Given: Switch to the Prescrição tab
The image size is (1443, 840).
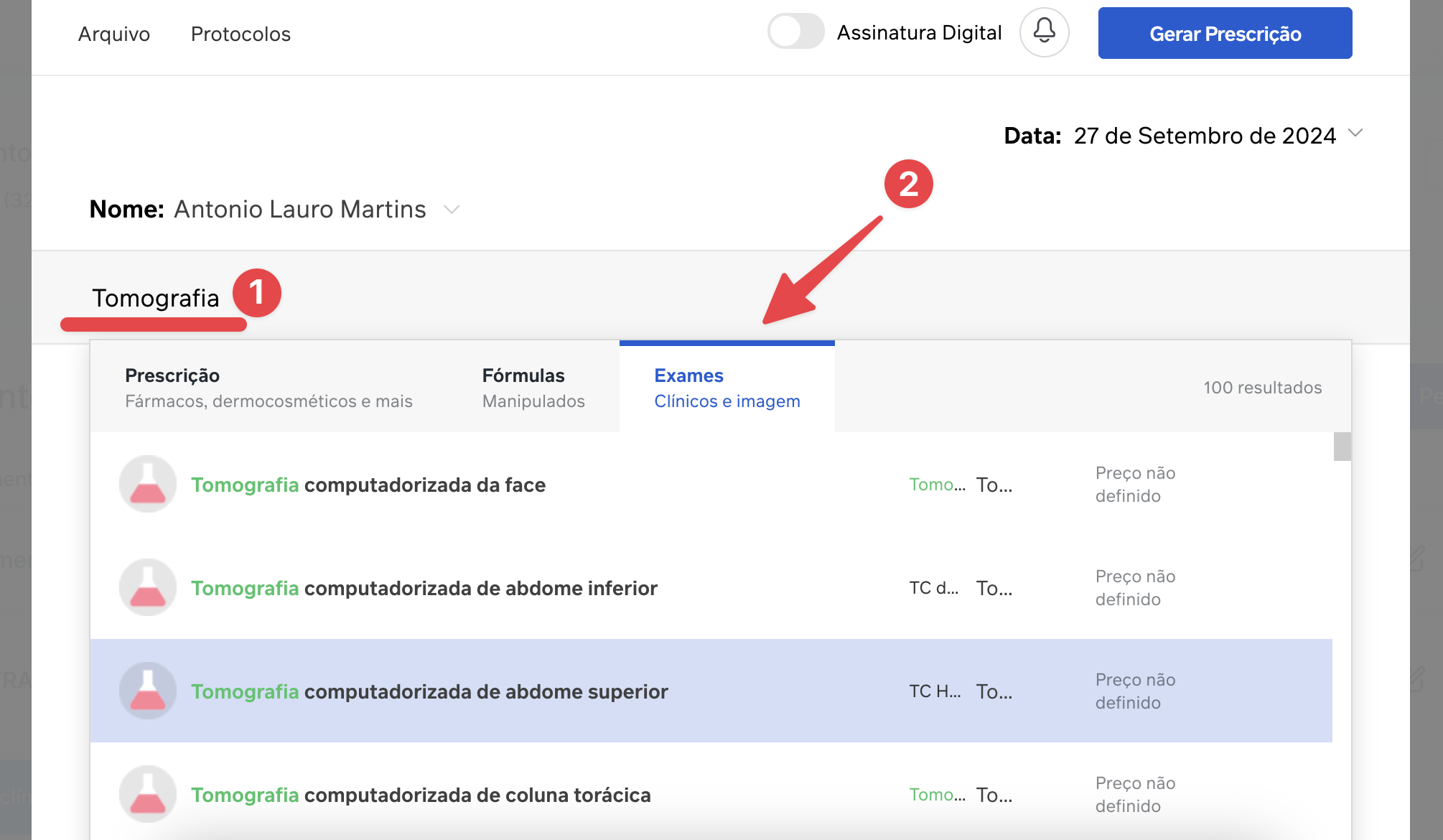Looking at the screenshot, I should [268, 388].
